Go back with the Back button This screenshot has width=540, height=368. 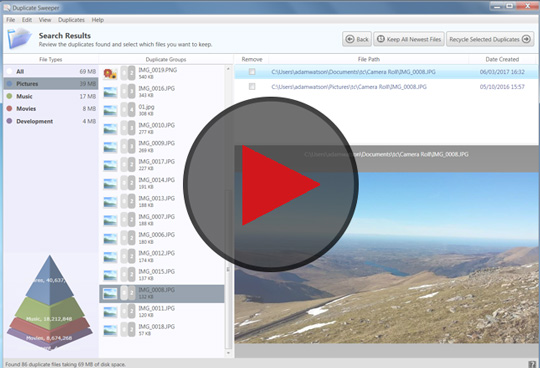pos(357,39)
